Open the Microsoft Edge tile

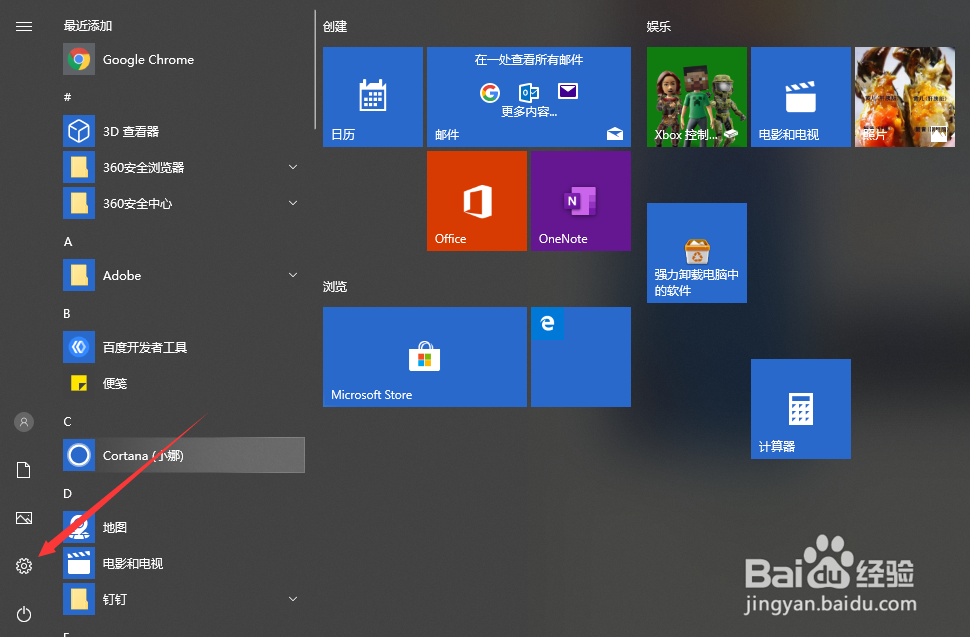coord(581,357)
